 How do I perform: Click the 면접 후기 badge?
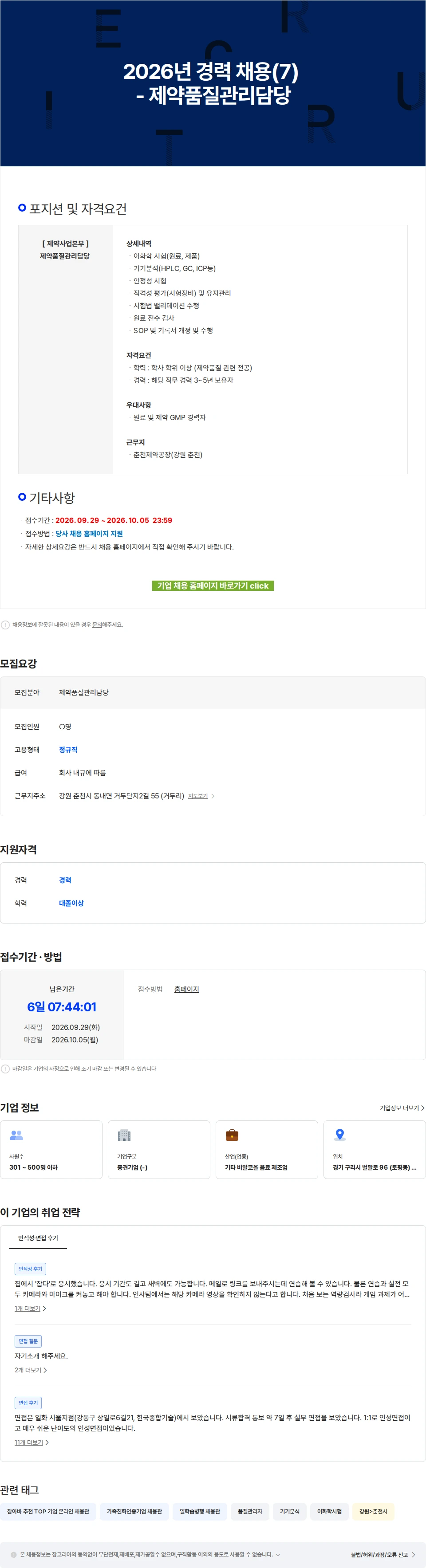(28, 1403)
